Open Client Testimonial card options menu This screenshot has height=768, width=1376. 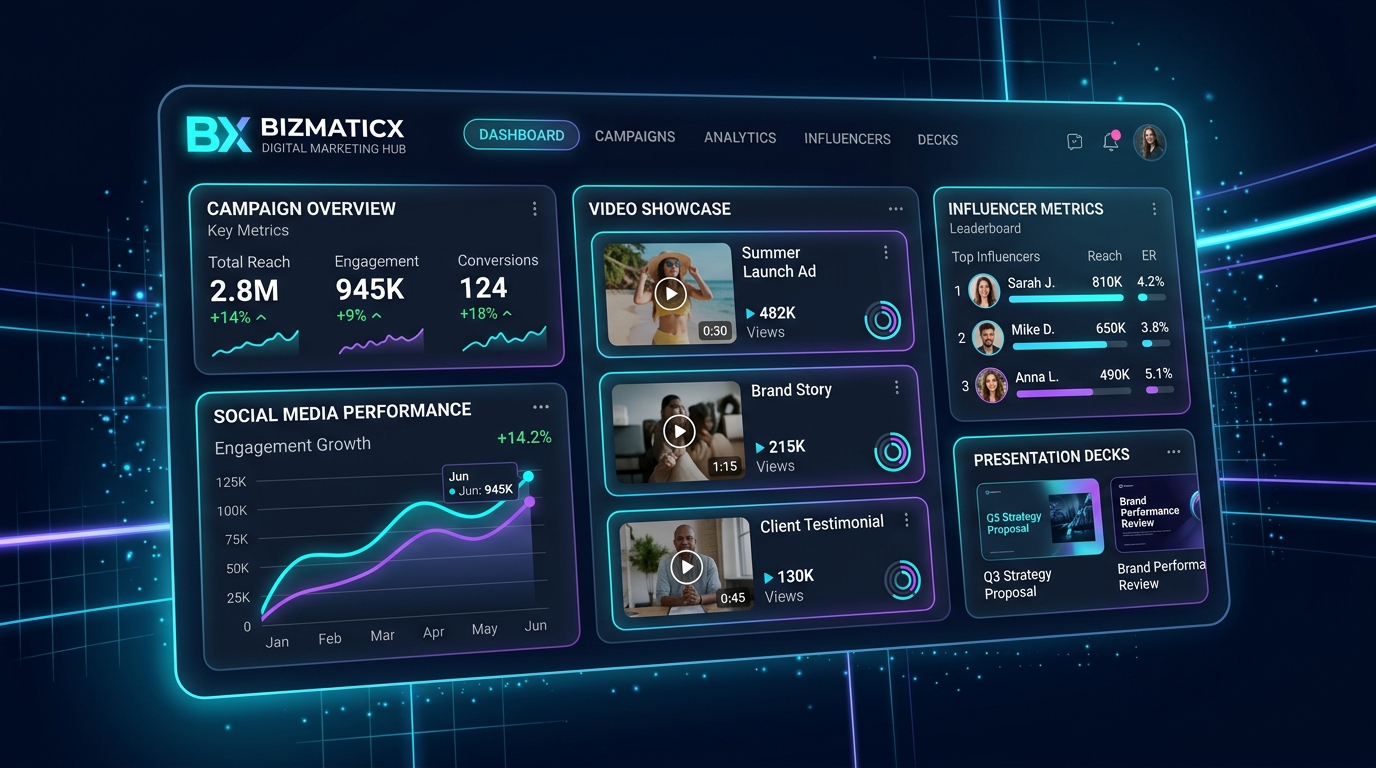907,520
